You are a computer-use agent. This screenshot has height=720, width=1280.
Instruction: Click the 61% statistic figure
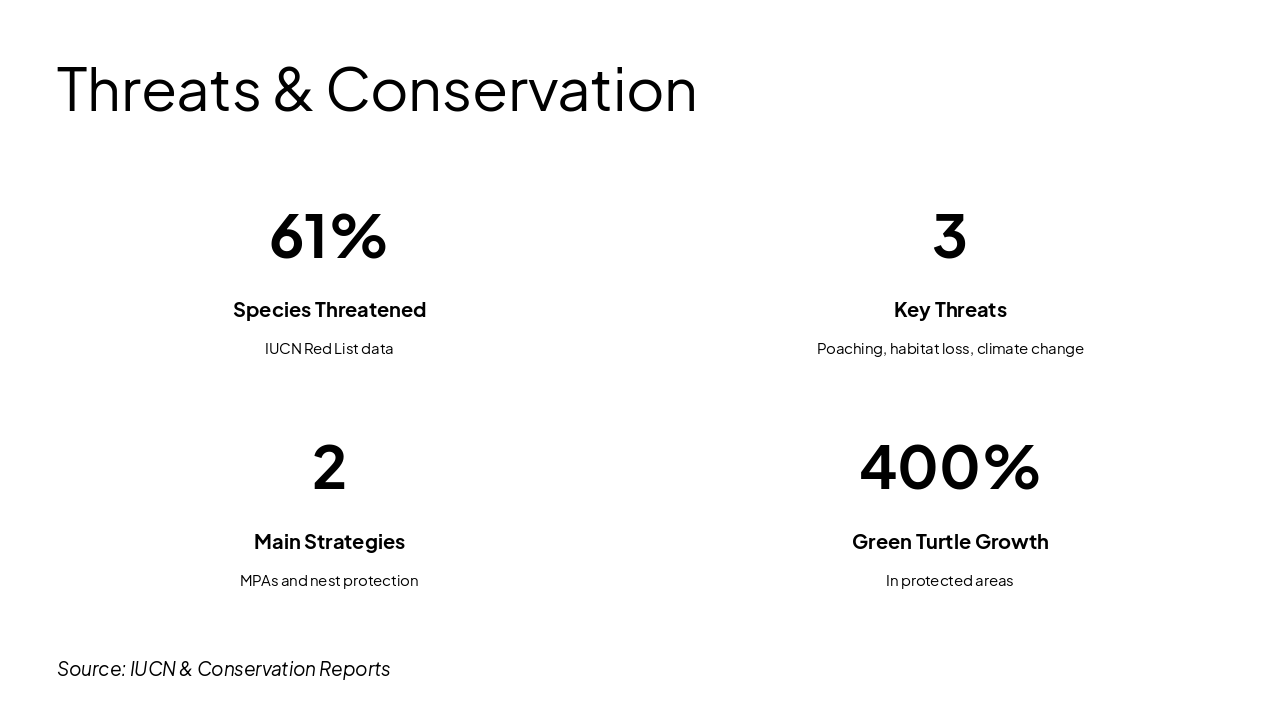pos(328,237)
